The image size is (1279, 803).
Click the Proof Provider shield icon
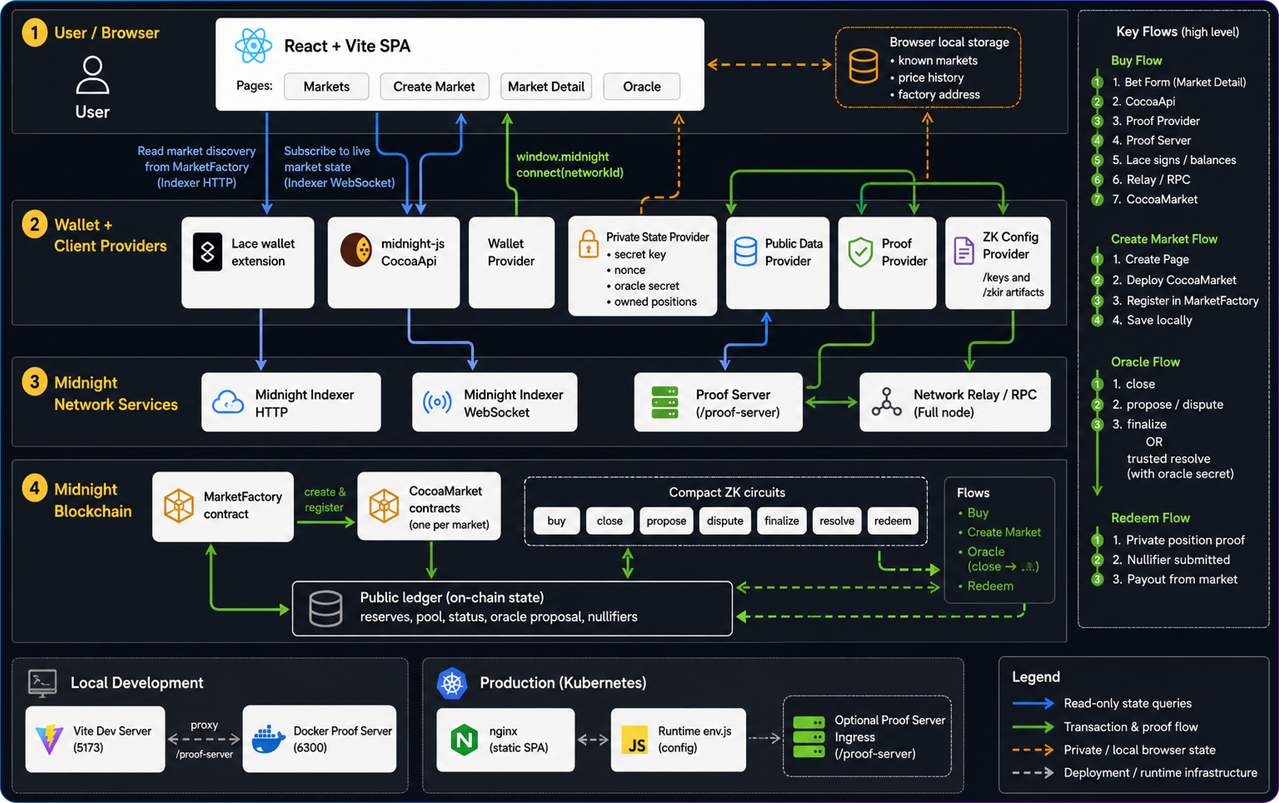[860, 252]
